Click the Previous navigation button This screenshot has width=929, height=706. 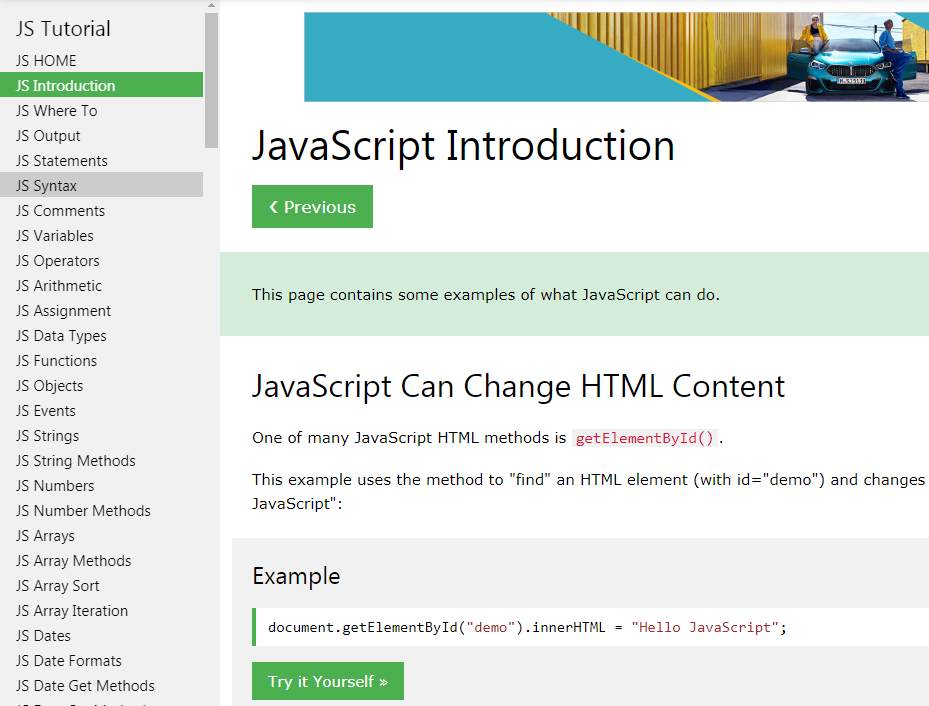coord(312,207)
